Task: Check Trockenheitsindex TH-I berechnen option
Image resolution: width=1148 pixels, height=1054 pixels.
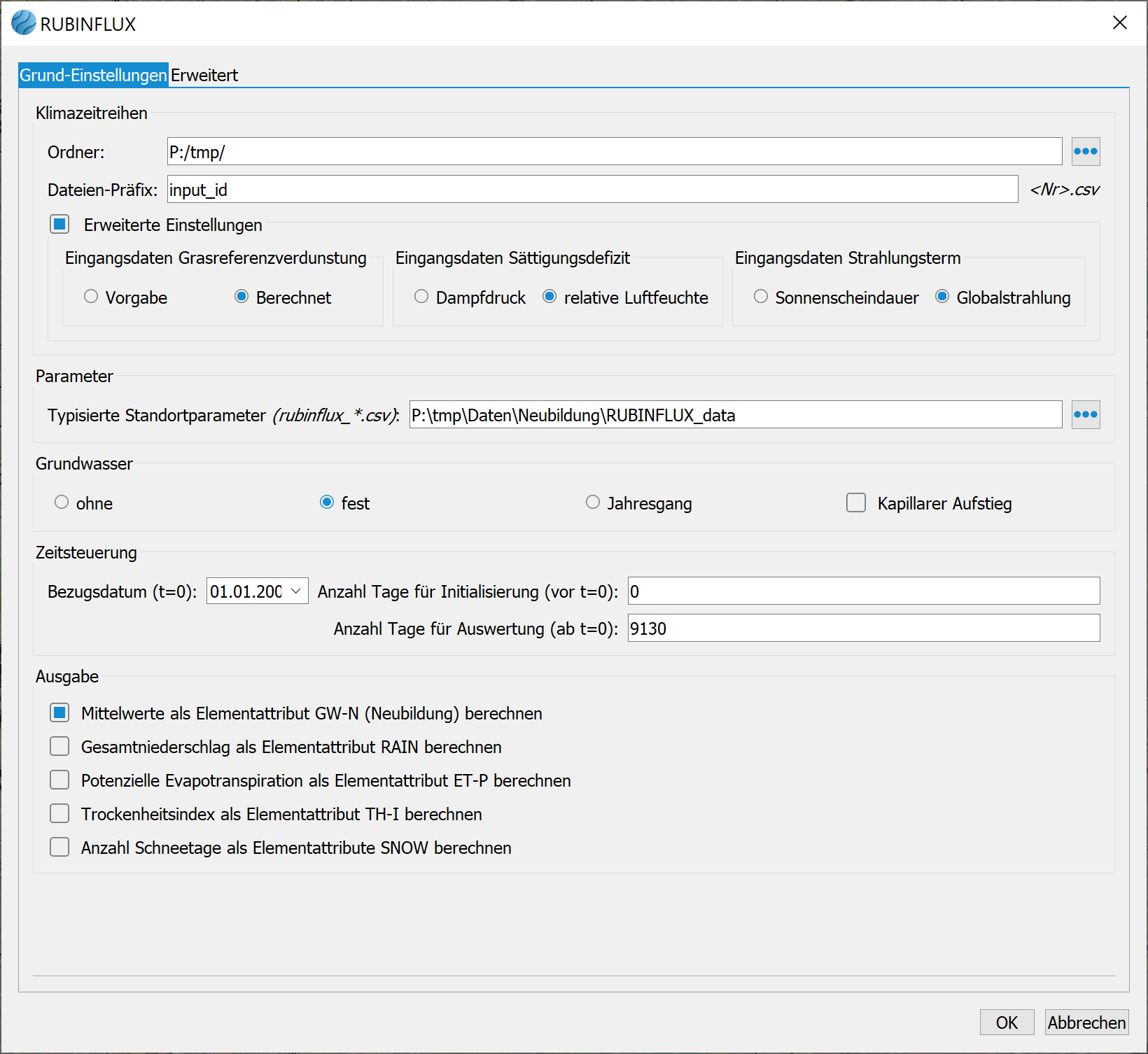Action: [60, 814]
